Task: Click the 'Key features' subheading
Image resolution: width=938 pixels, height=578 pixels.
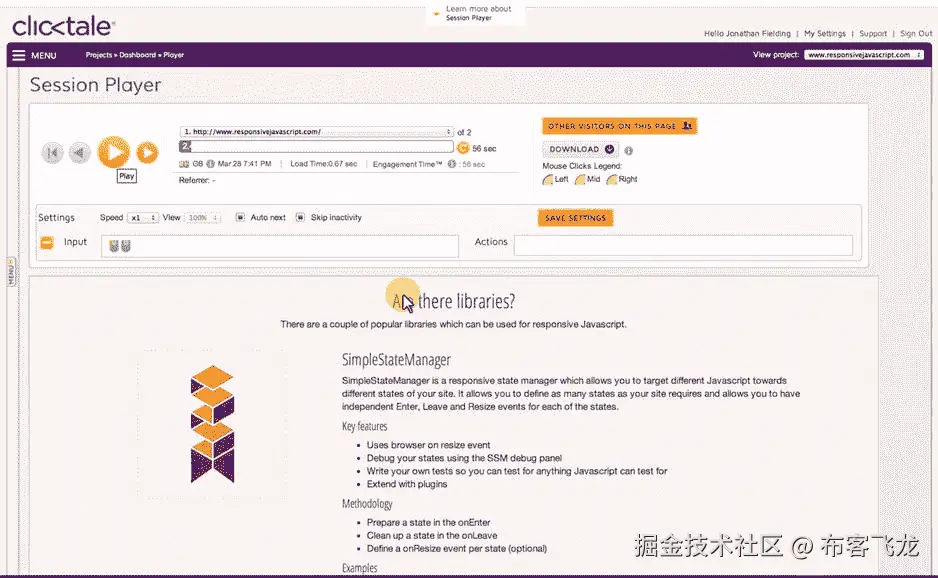Action: click(x=364, y=426)
